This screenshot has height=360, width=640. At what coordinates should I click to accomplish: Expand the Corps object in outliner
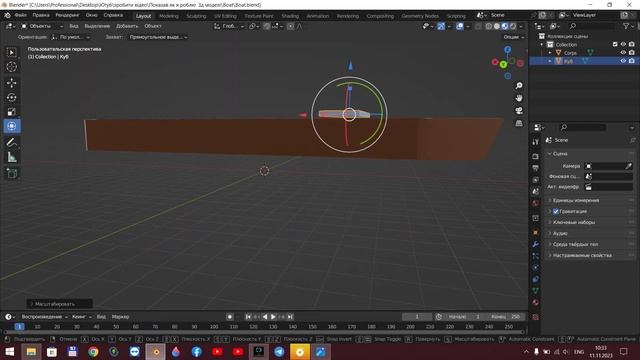(x=550, y=53)
